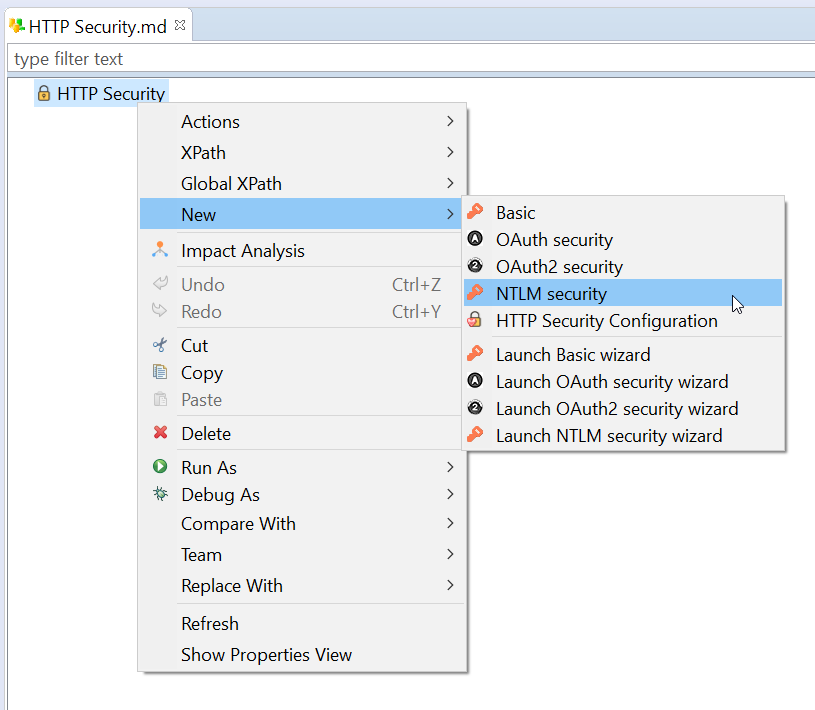Select Launch NTLM security wizard
815x710 pixels.
[x=623, y=436]
